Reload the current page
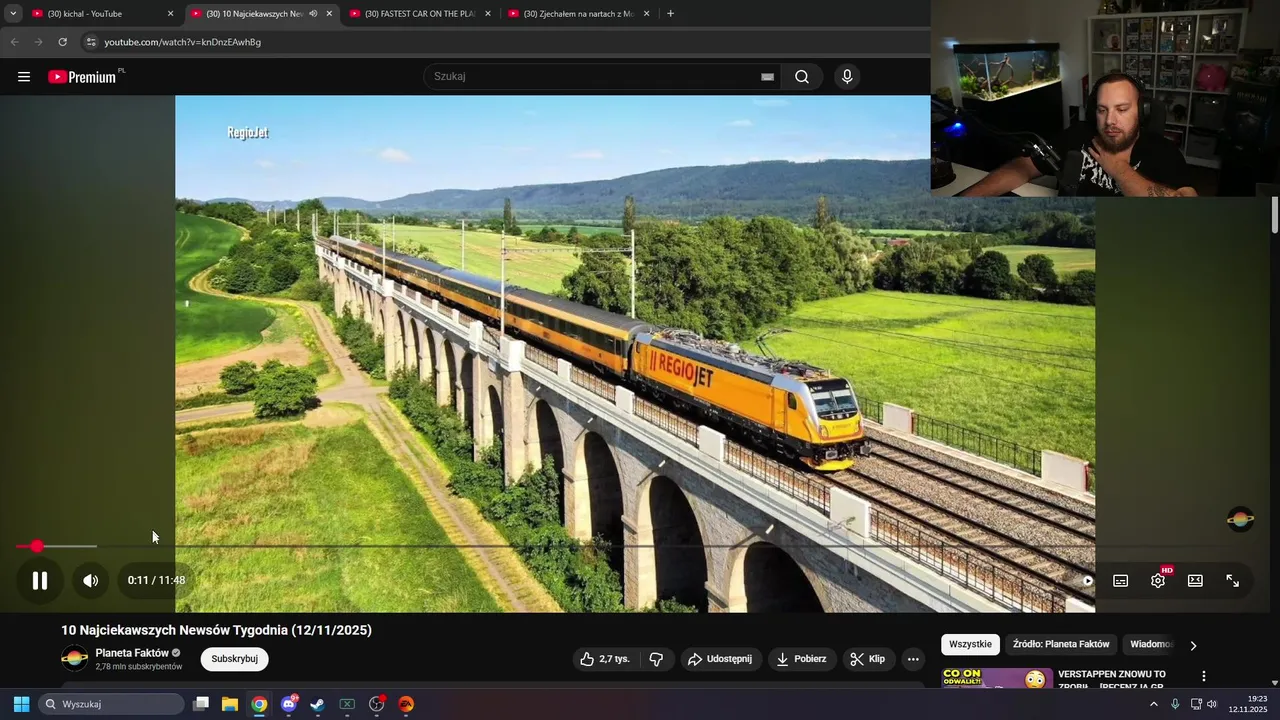This screenshot has height=720, width=1280. (x=62, y=42)
